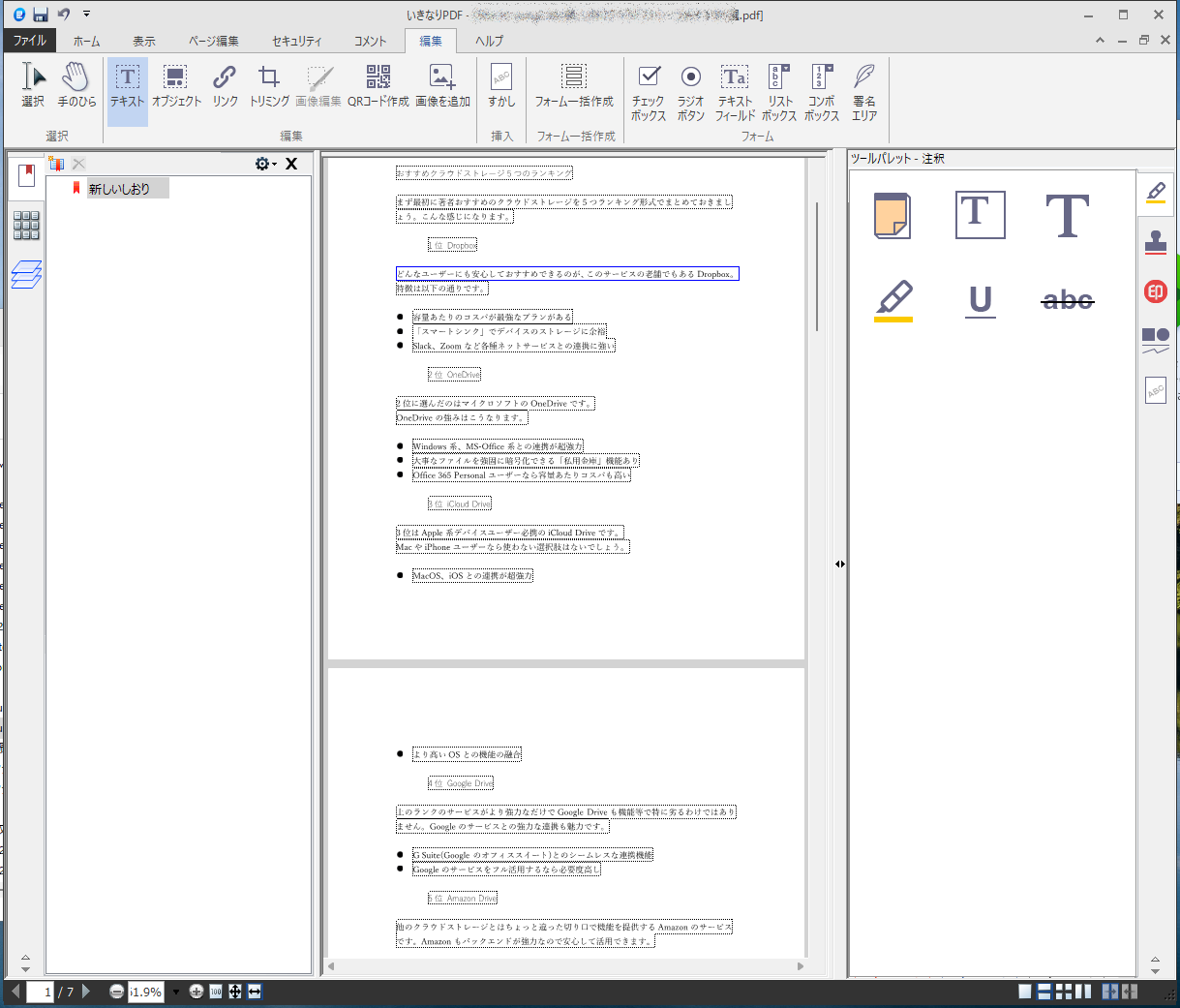Image resolution: width=1180 pixels, height=1008 pixels.
Task: Insert a テキストフィールド form field
Action: [735, 92]
